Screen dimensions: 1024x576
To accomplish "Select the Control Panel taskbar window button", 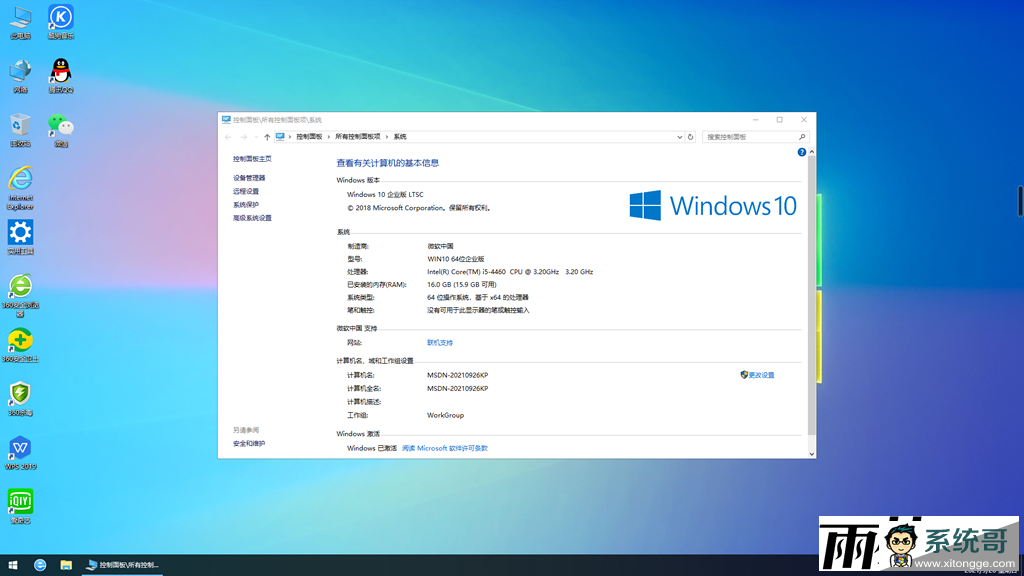I will tap(122, 565).
